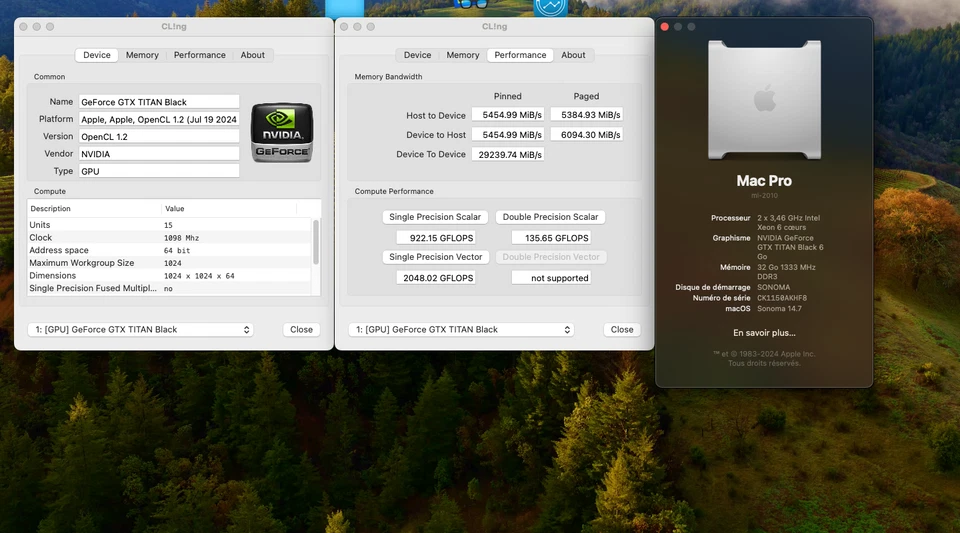960x533 pixels.
Task: Click the Vendor field NVIDIA
Action: coord(159,154)
